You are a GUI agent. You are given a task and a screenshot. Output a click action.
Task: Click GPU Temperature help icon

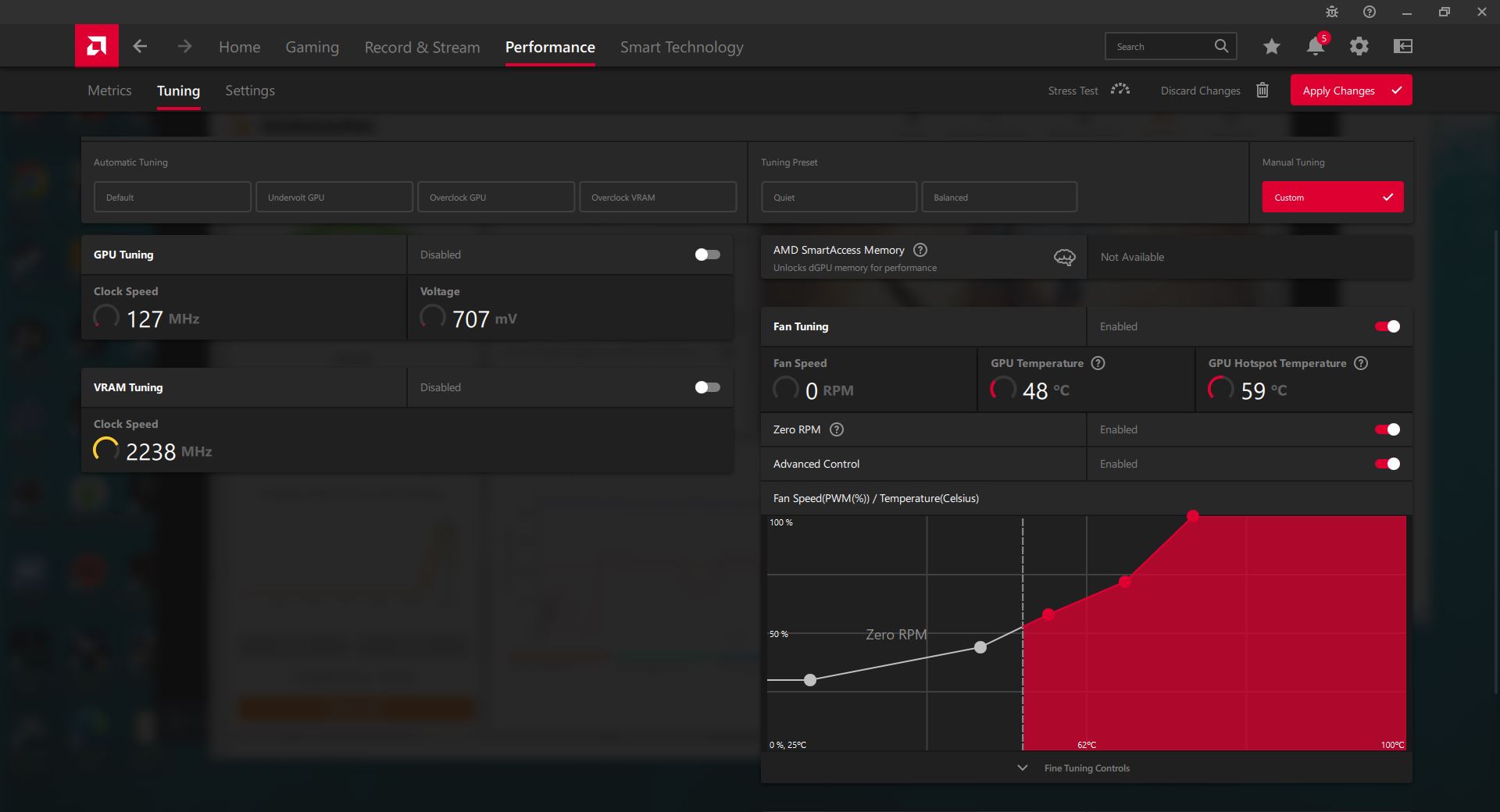[1098, 363]
